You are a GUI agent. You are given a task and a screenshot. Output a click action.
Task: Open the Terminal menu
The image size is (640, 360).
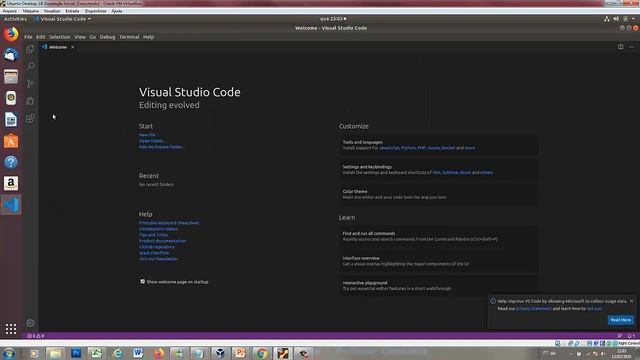[129, 37]
